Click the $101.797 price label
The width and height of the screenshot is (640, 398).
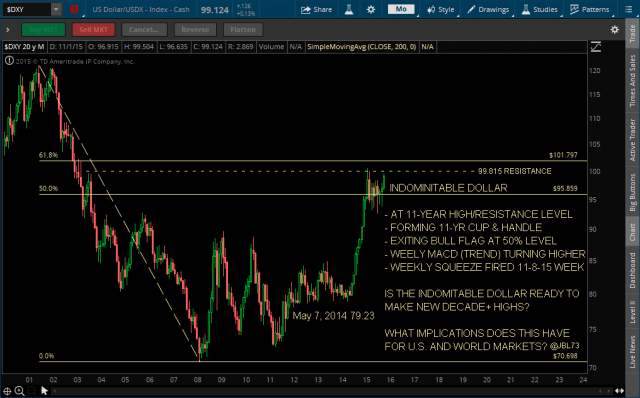(563, 155)
